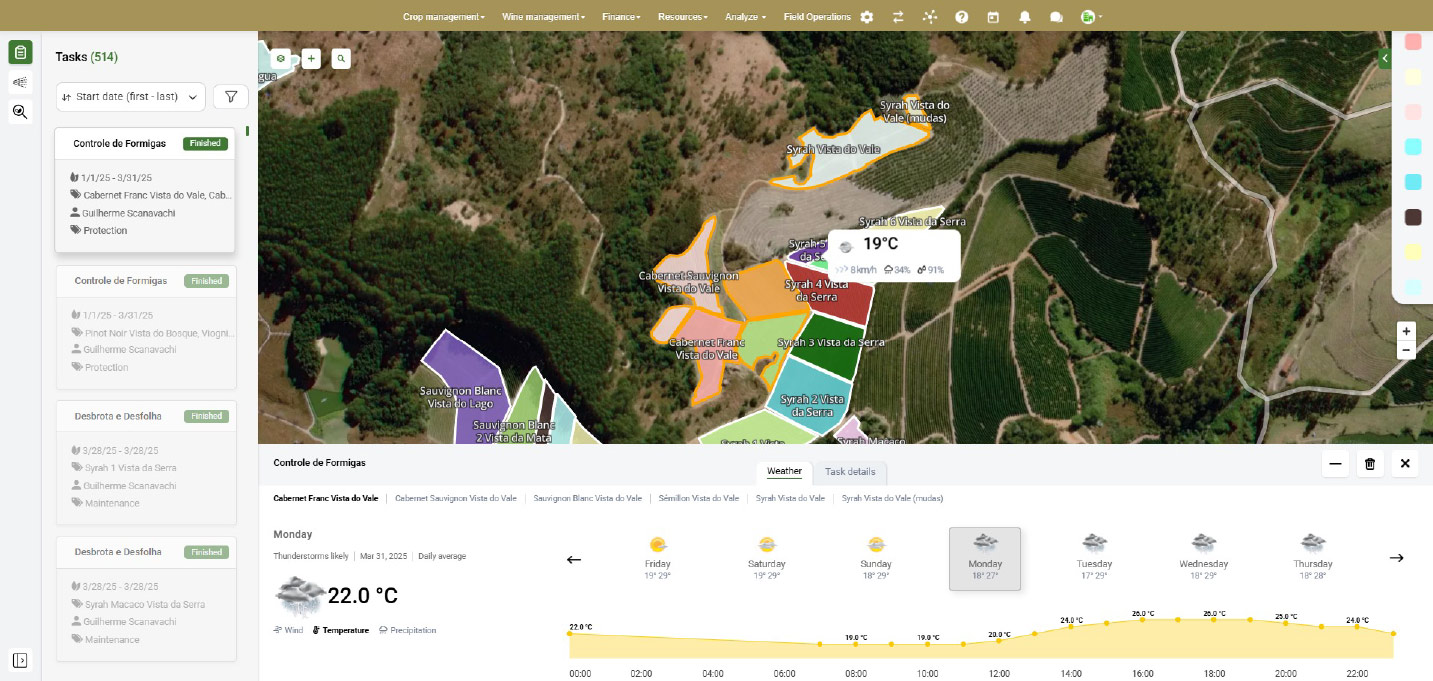
Task: Open the scouting magnifier sidebar icon
Action: click(20, 112)
